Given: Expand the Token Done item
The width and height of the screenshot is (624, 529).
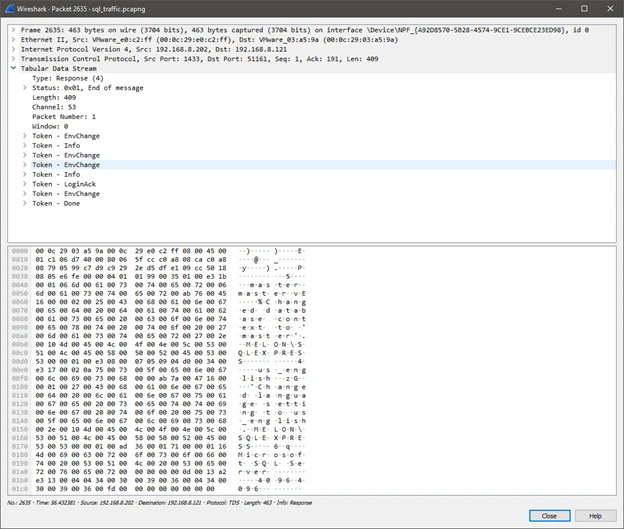Looking at the screenshot, I should point(25,203).
